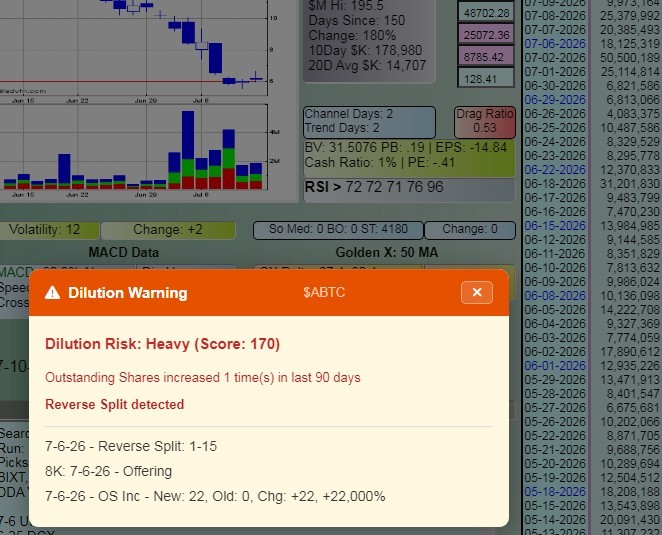
Task: Click the Channel Days / Trend Days box
Action: [369, 122]
